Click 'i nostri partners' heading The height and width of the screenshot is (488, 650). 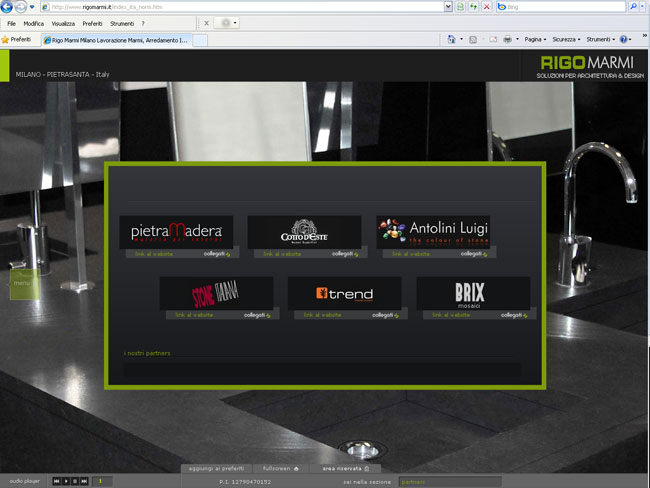point(147,353)
